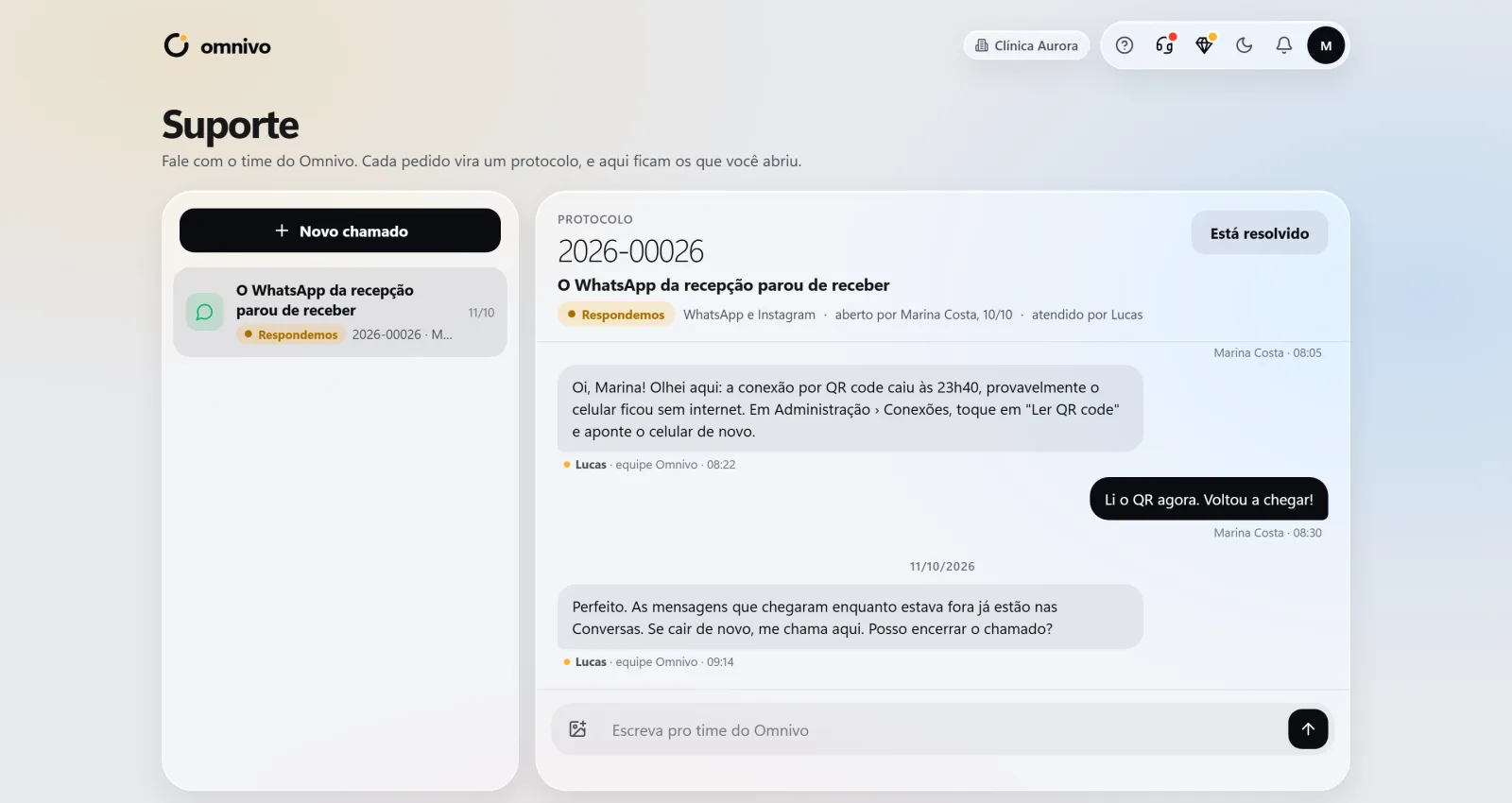Open the notifications bell
Screen dimensions: 1512x803
1283,45
